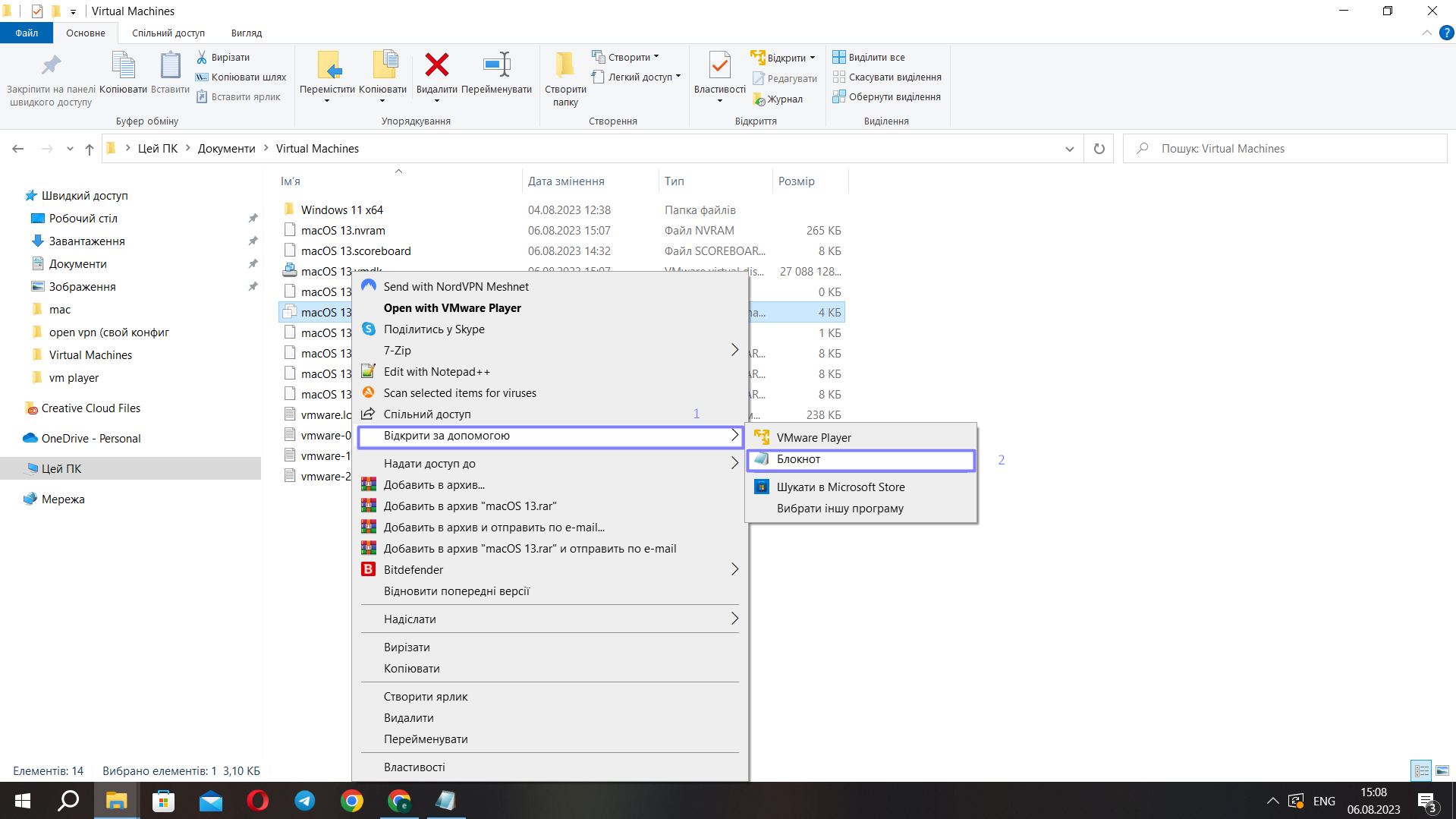Viewport: 1456px width, 819px height.
Task: Select VMware Player in the Open with submenu
Action: [861, 437]
